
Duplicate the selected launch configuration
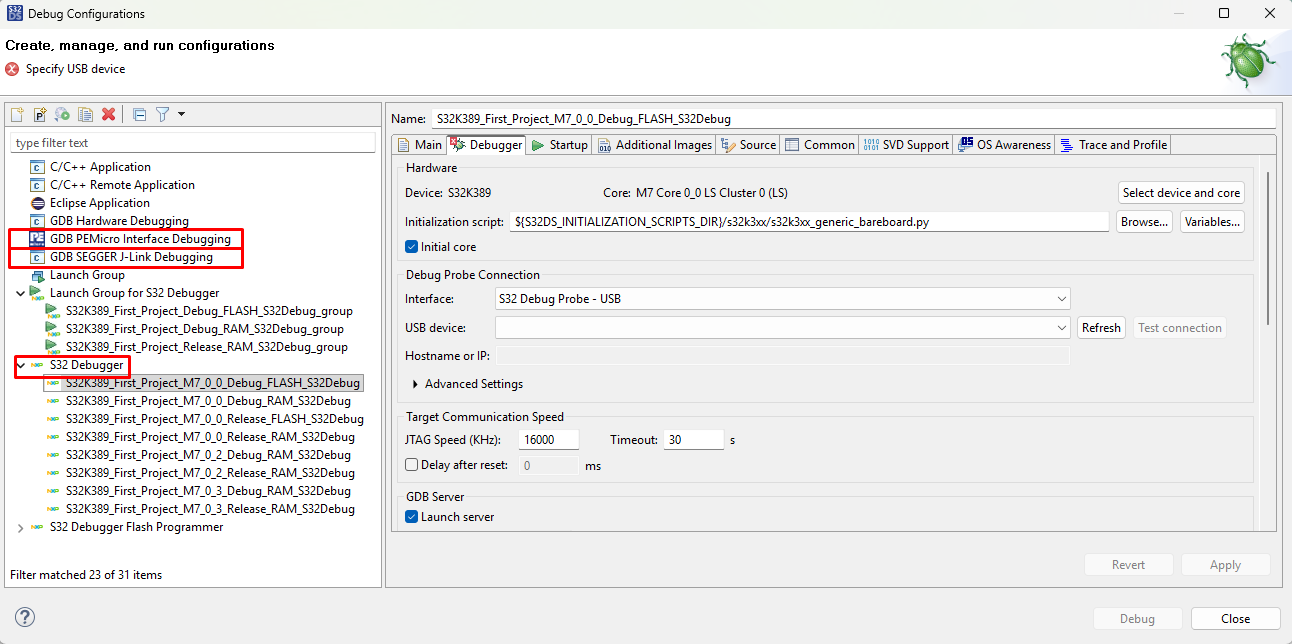click(84, 114)
